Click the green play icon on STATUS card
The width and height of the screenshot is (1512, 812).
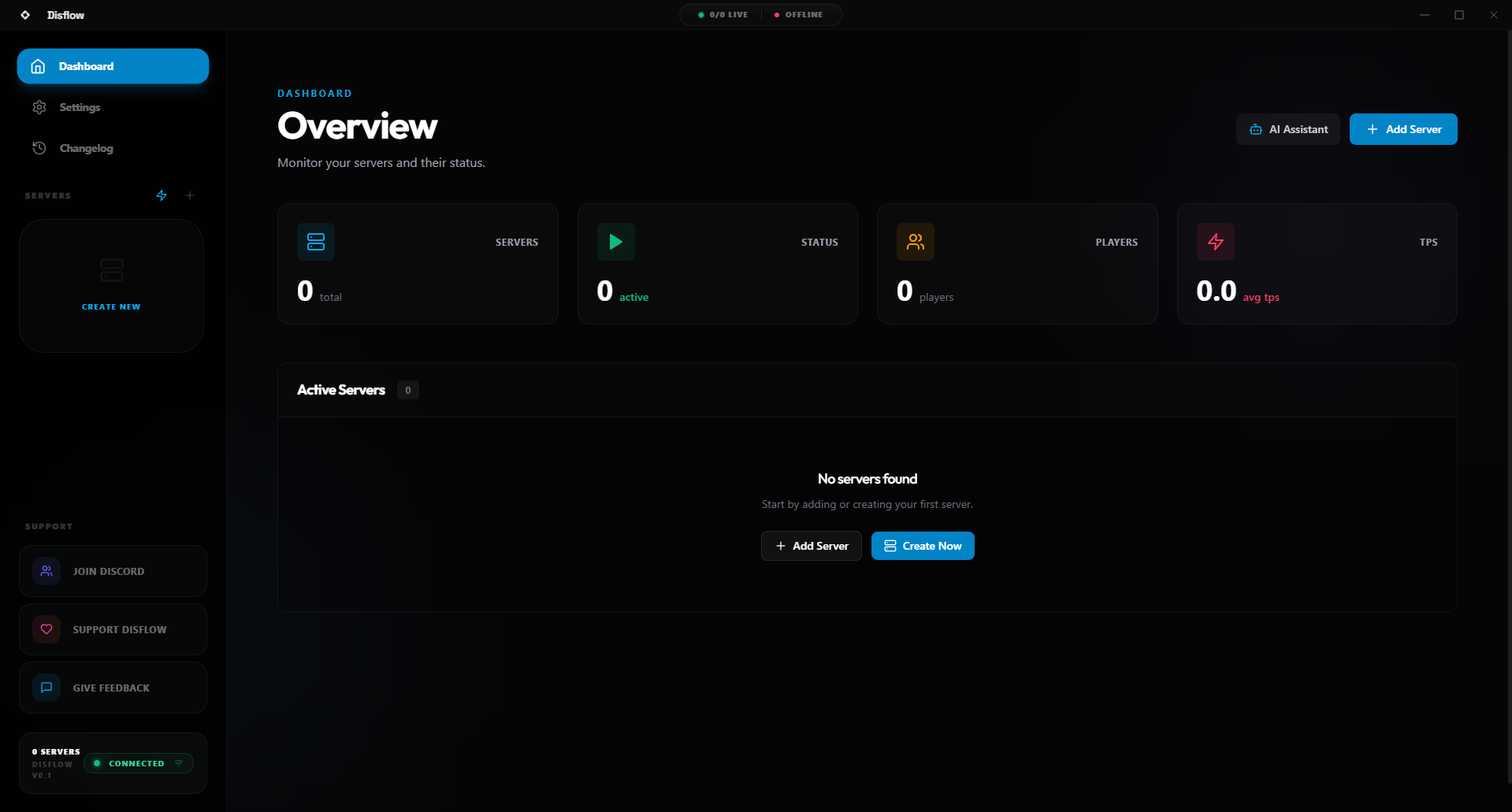(615, 242)
